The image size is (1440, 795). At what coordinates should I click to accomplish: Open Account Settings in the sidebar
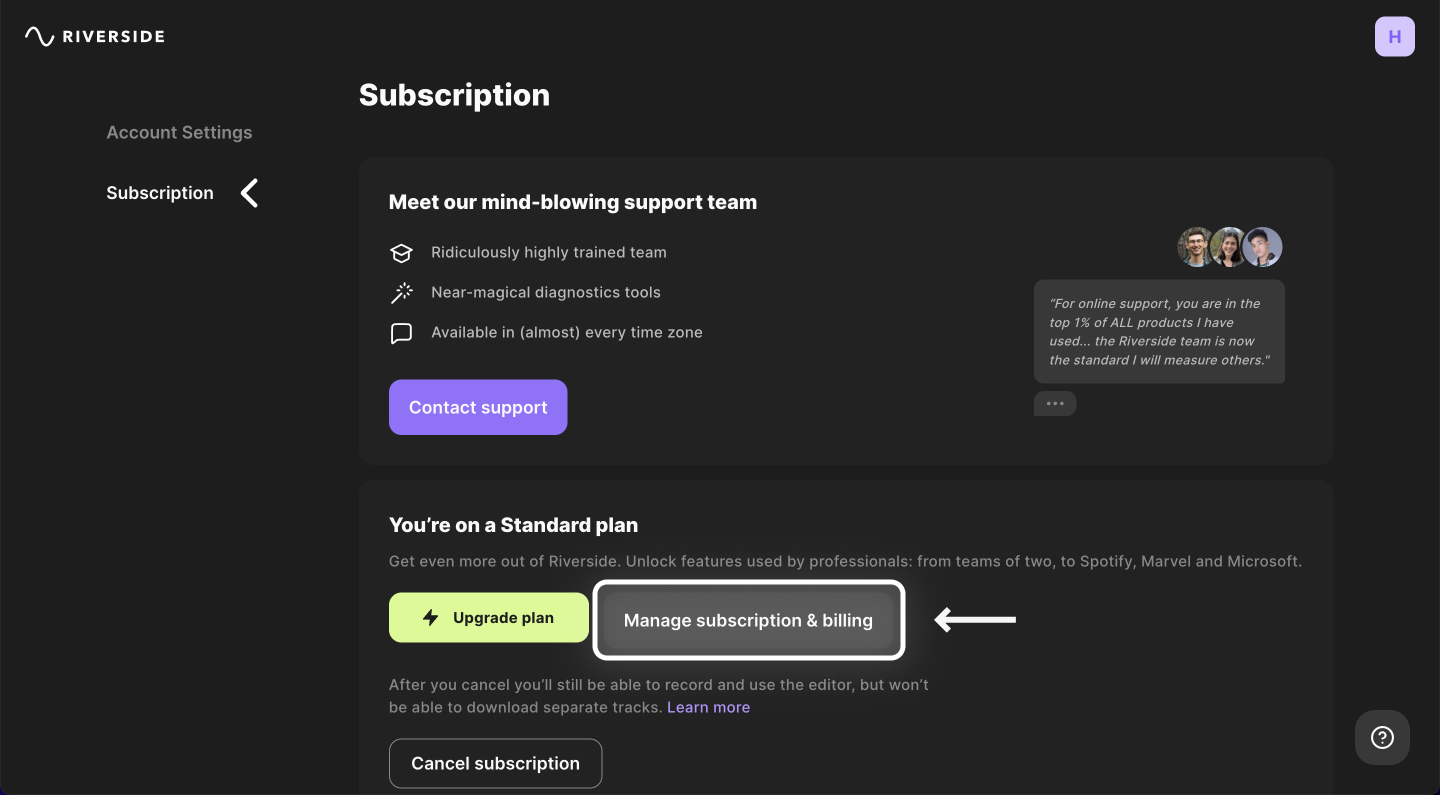[179, 132]
